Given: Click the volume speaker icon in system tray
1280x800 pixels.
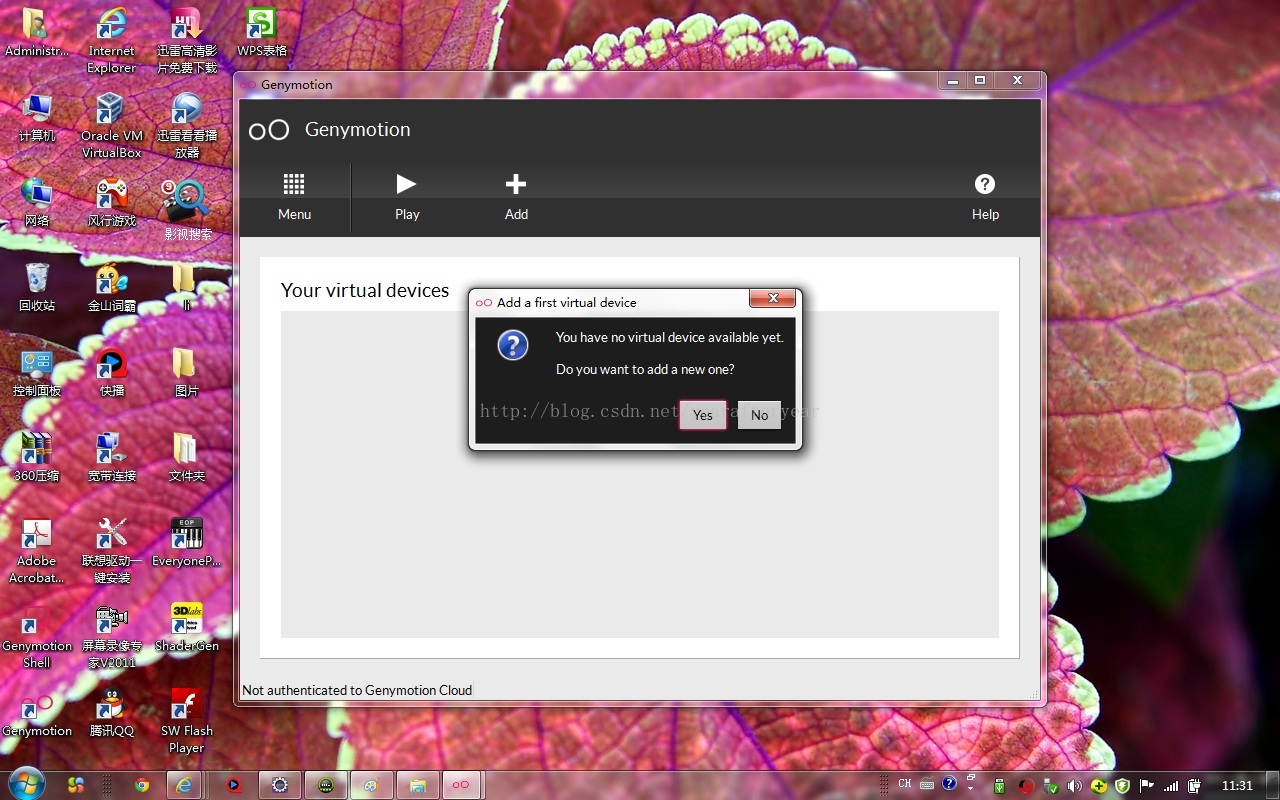Looking at the screenshot, I should pos(1075,786).
